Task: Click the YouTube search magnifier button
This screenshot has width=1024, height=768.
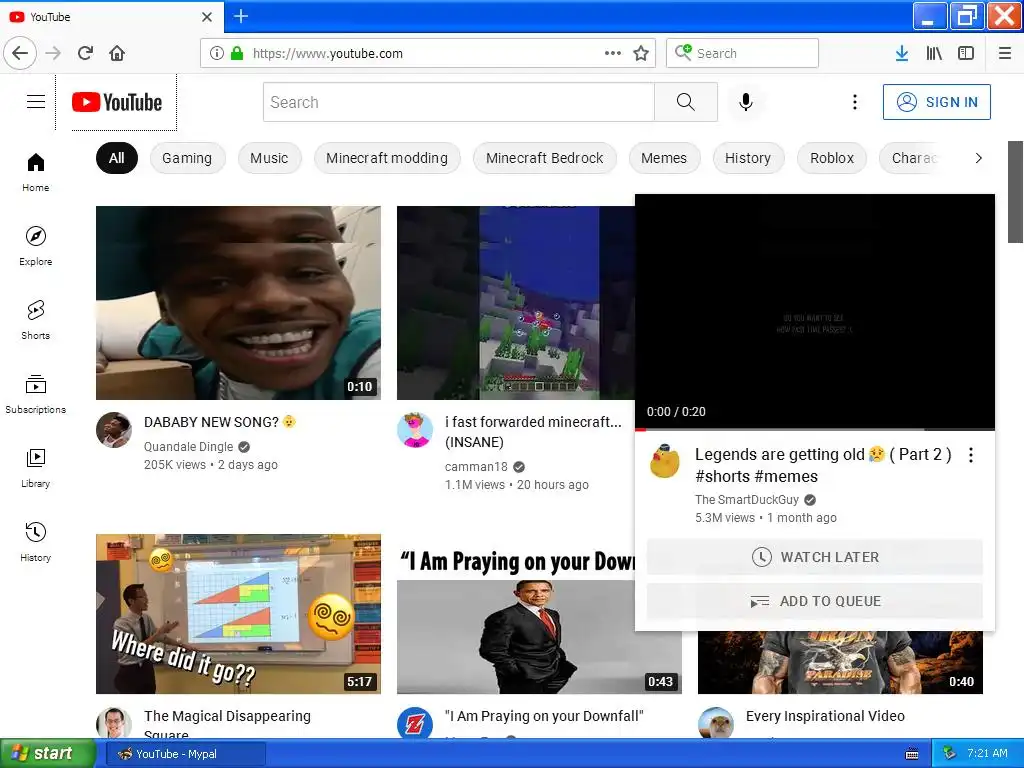Action: (686, 102)
